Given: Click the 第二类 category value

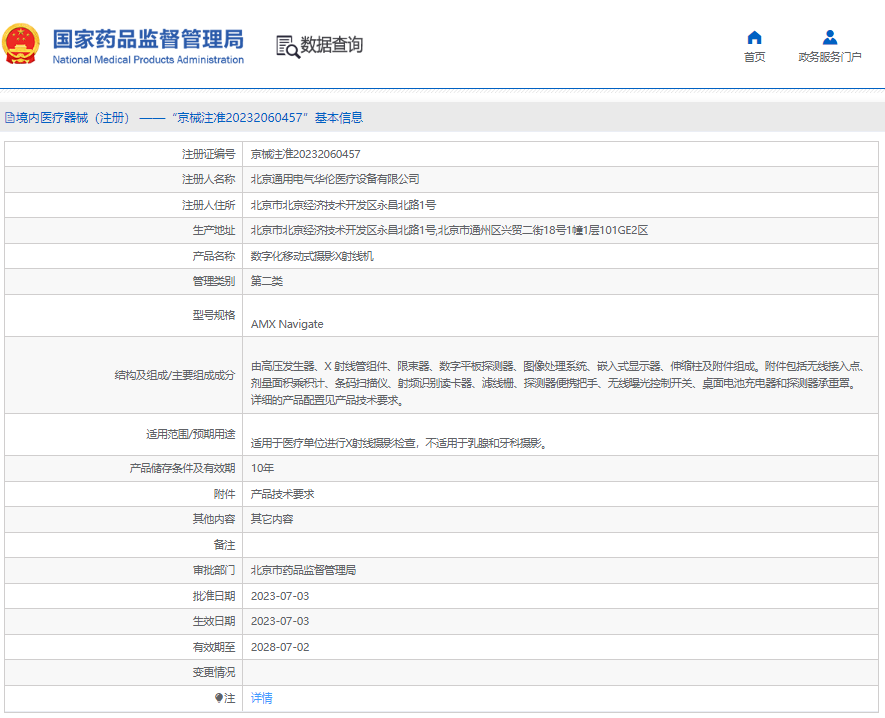Looking at the screenshot, I should coord(267,281).
